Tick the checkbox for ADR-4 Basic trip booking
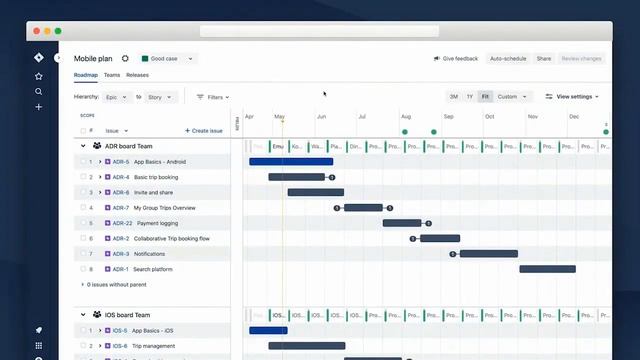Image resolution: width=640 pixels, height=360 pixels. click(x=83, y=177)
